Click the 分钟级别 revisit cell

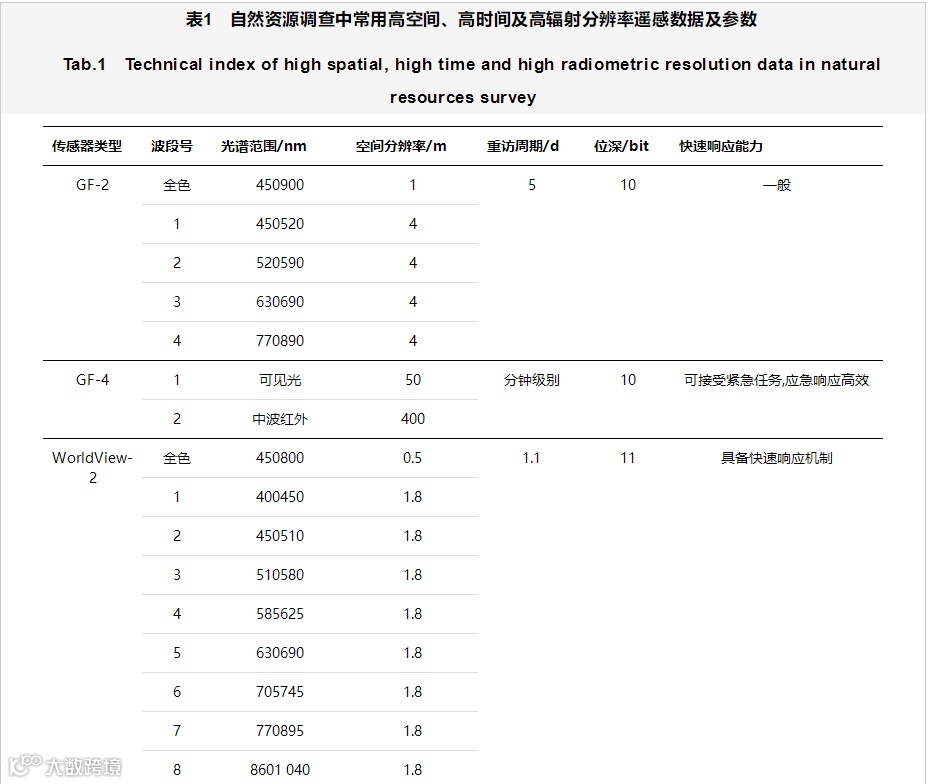click(531, 380)
